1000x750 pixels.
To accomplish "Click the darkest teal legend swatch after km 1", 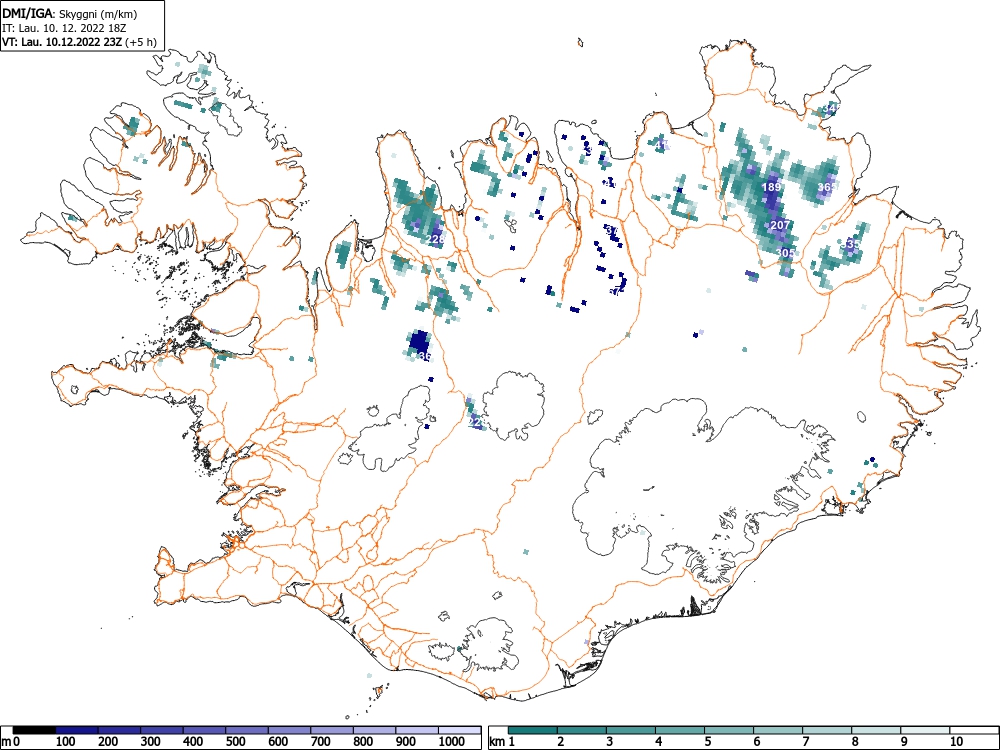I will tap(533, 730).
